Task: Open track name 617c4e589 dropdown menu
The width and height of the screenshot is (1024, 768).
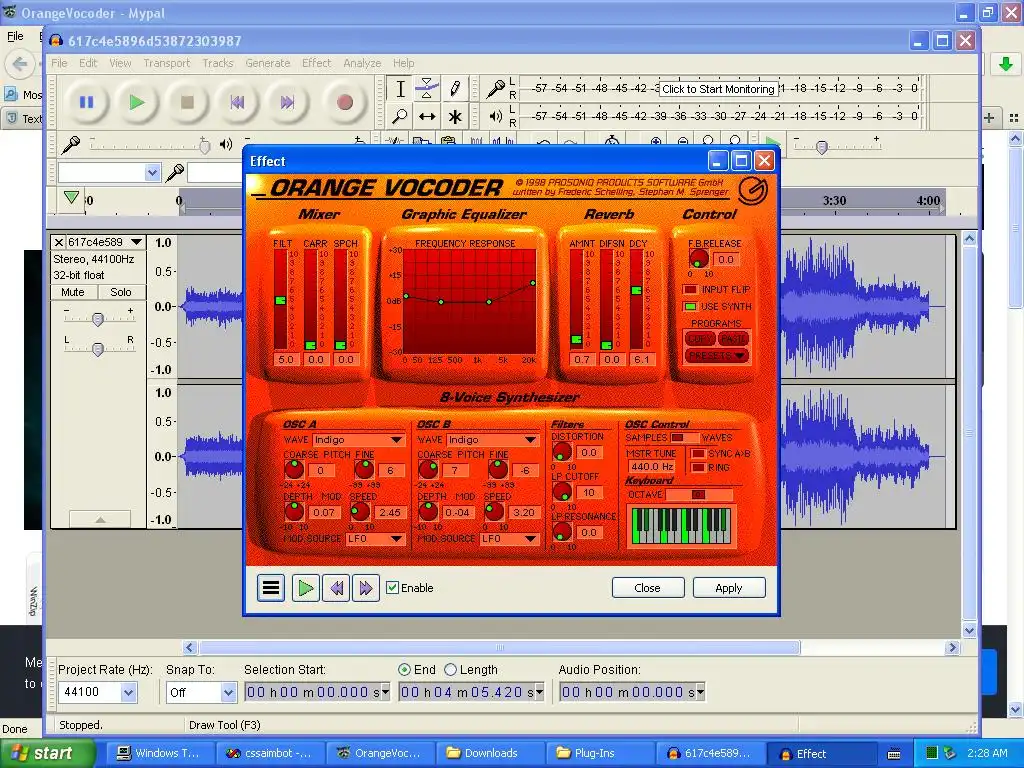Action: click(x=136, y=242)
